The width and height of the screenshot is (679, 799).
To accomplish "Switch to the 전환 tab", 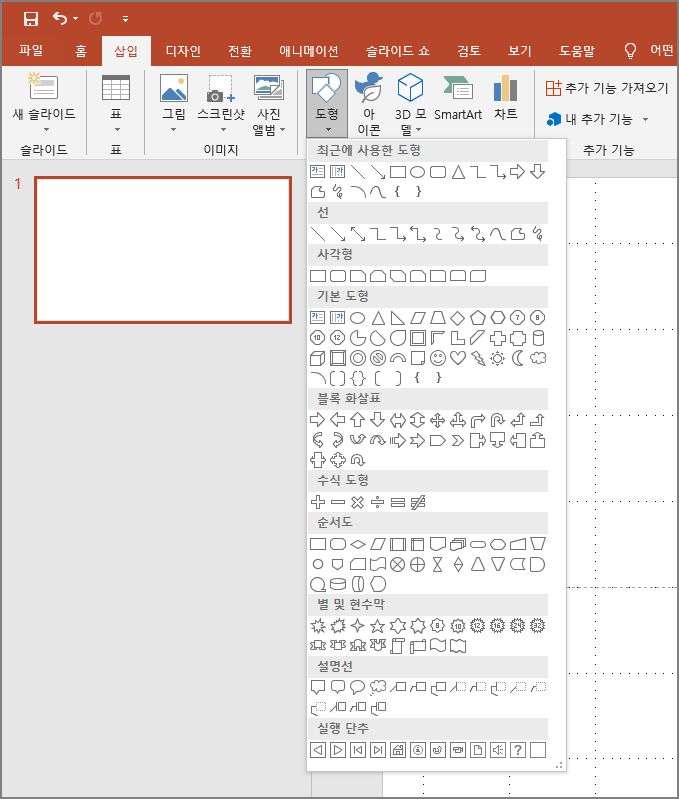I will point(239,50).
